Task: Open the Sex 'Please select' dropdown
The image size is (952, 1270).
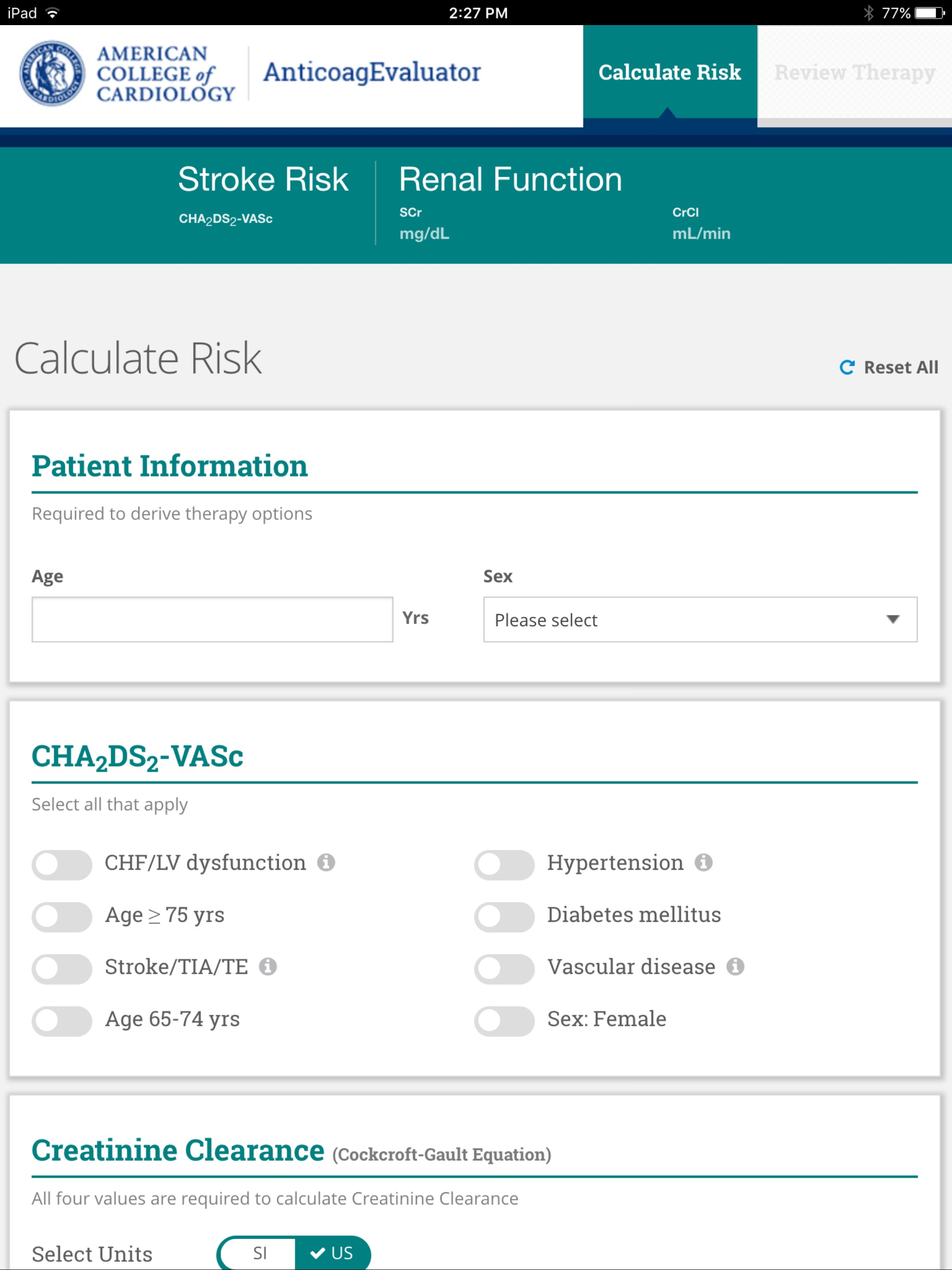Action: 700,620
